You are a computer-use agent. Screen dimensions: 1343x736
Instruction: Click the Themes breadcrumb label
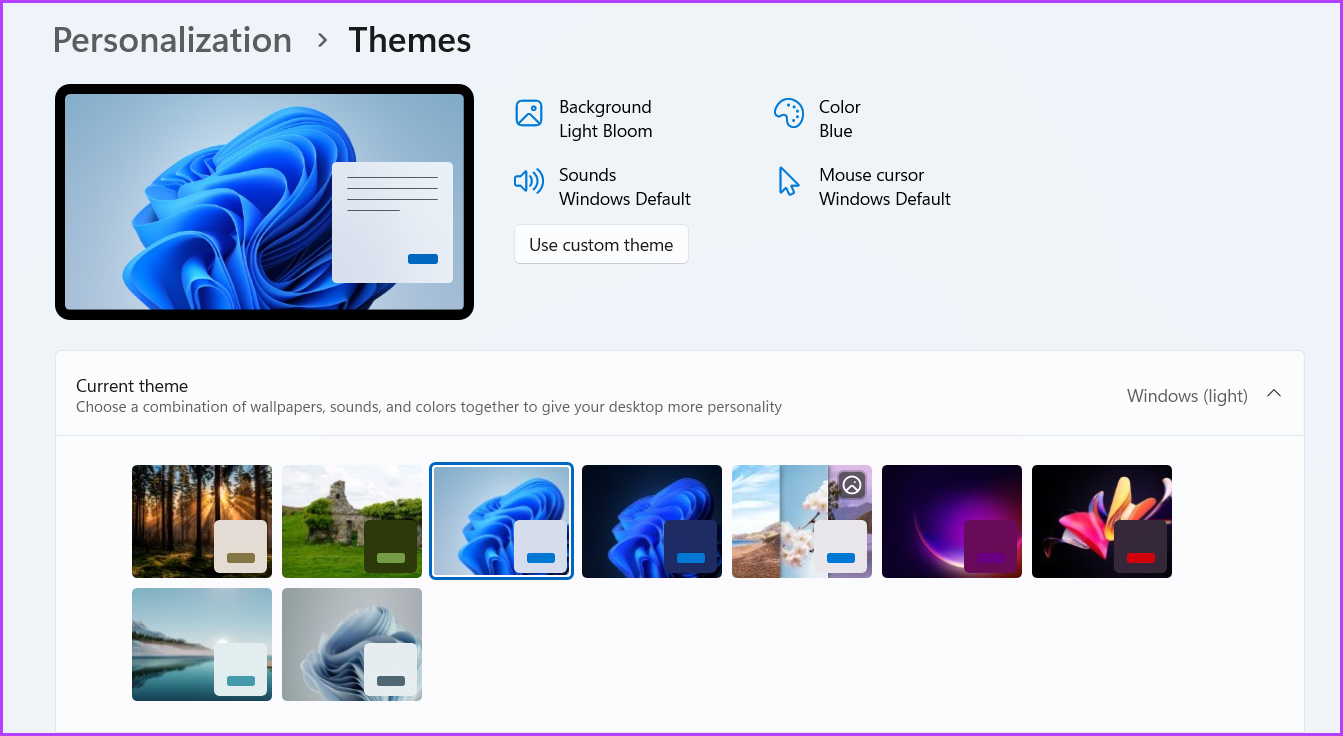[x=409, y=40]
